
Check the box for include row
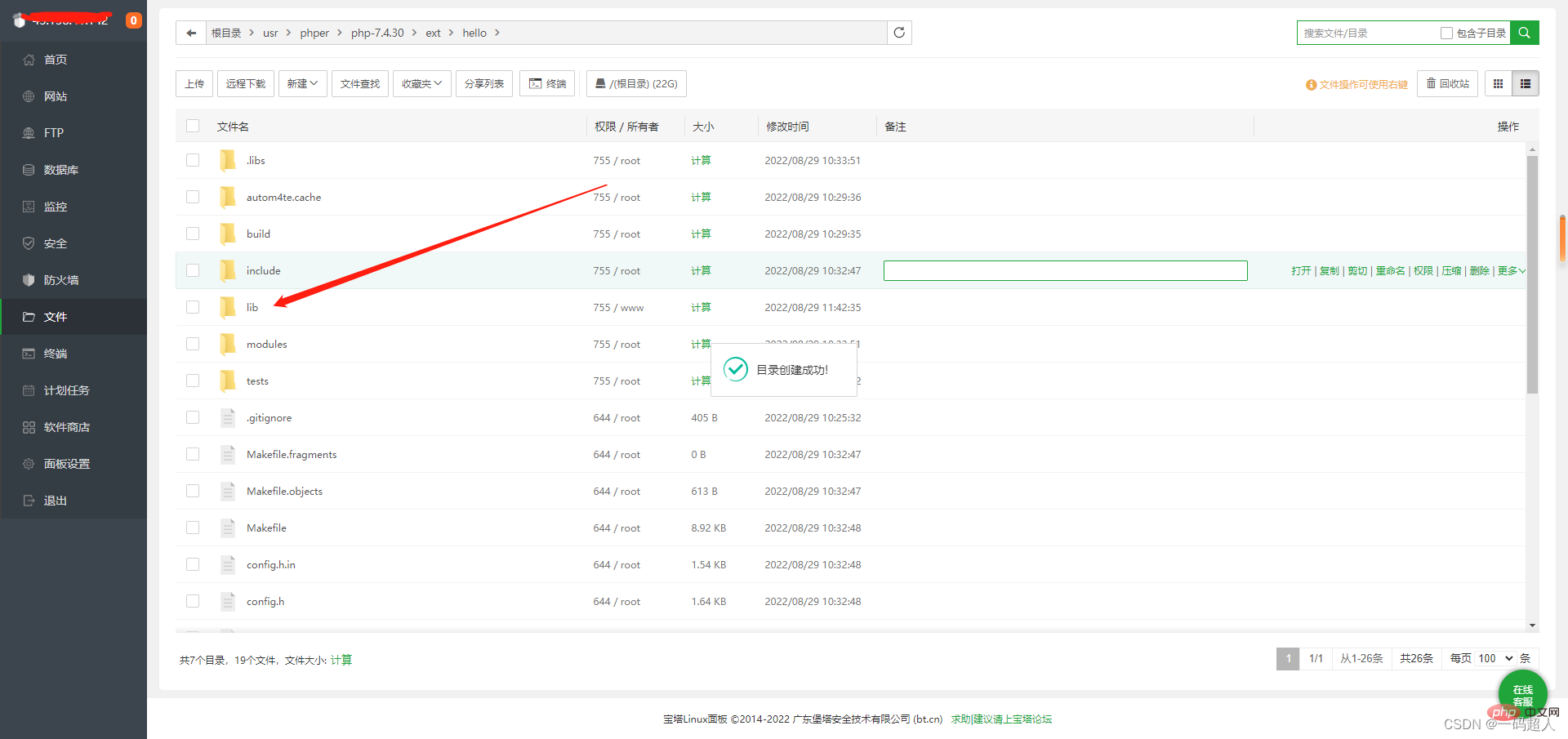(193, 270)
